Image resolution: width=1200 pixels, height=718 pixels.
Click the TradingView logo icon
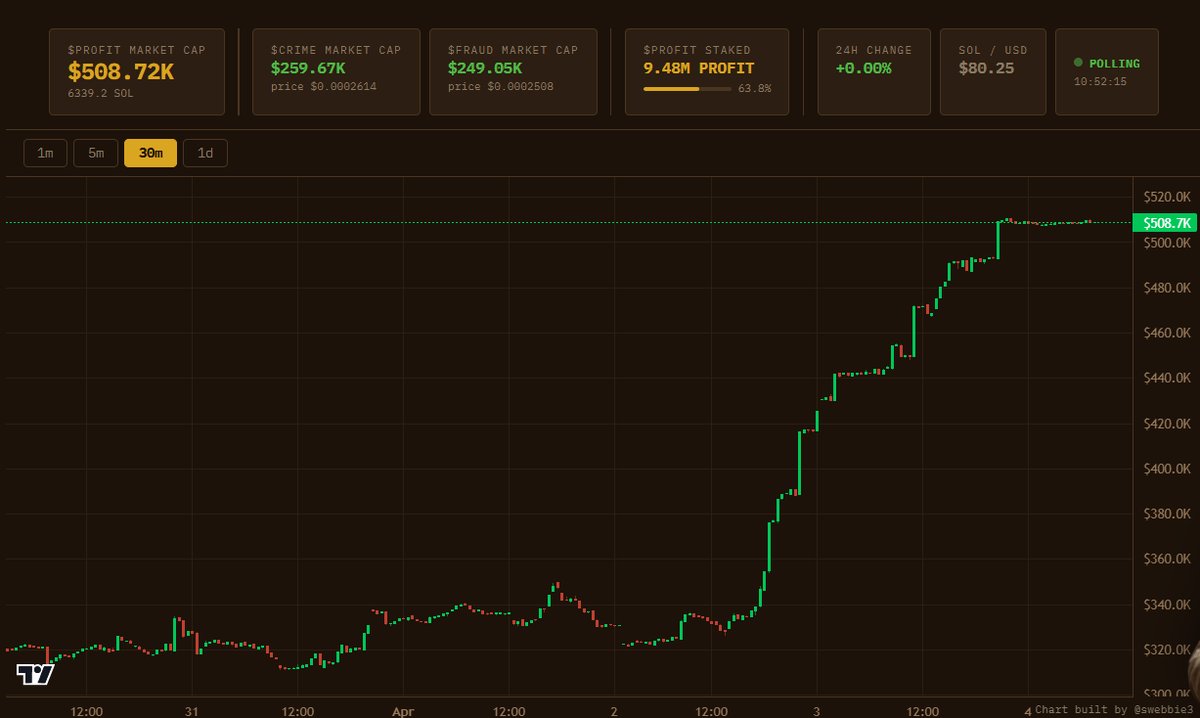[x=36, y=674]
